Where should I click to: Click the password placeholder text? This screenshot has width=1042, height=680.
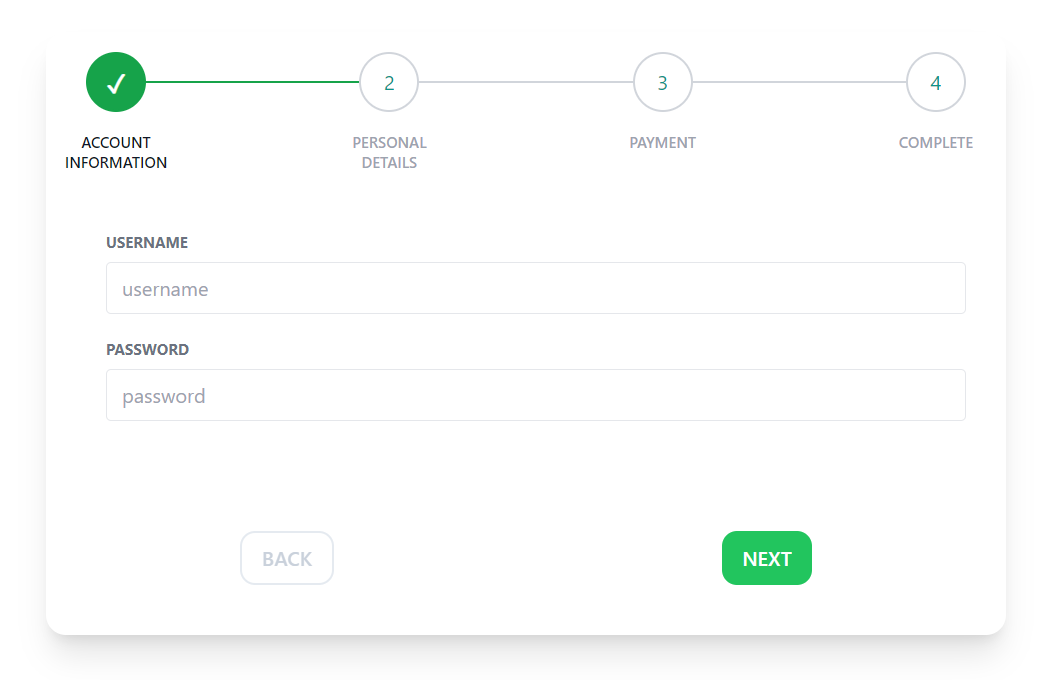164,396
